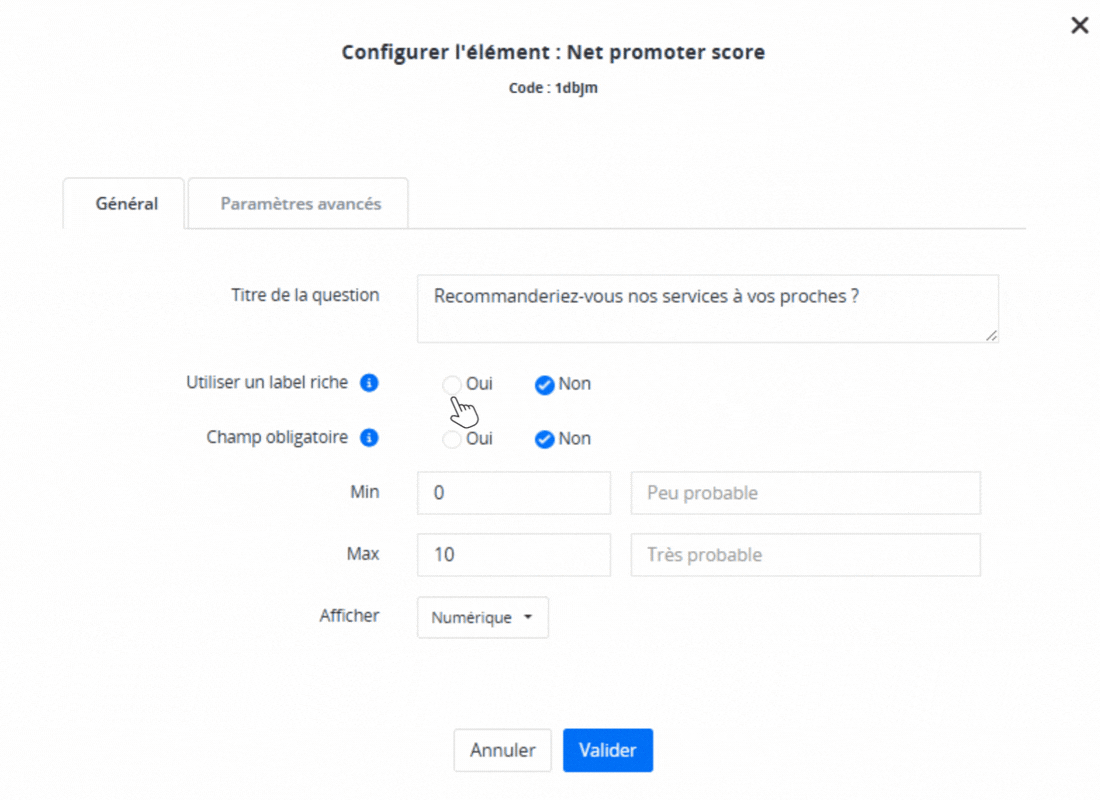Confirm with the Valider button
Image resolution: width=1100 pixels, height=800 pixels.
pyautogui.click(x=607, y=750)
